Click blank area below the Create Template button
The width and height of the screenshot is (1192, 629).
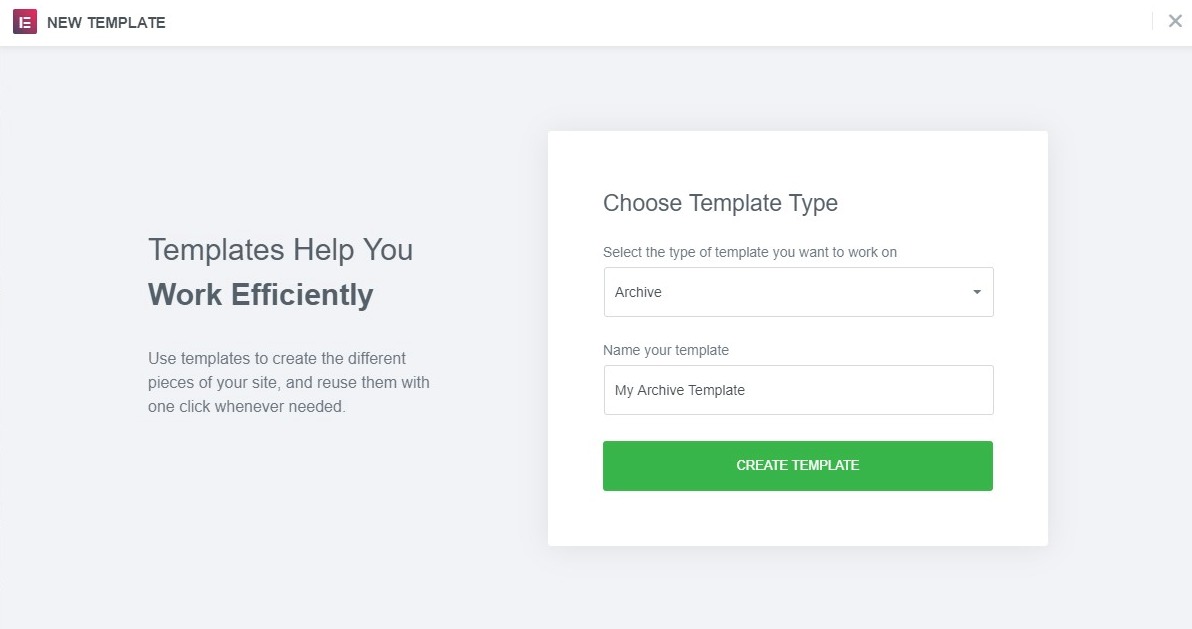(x=798, y=518)
